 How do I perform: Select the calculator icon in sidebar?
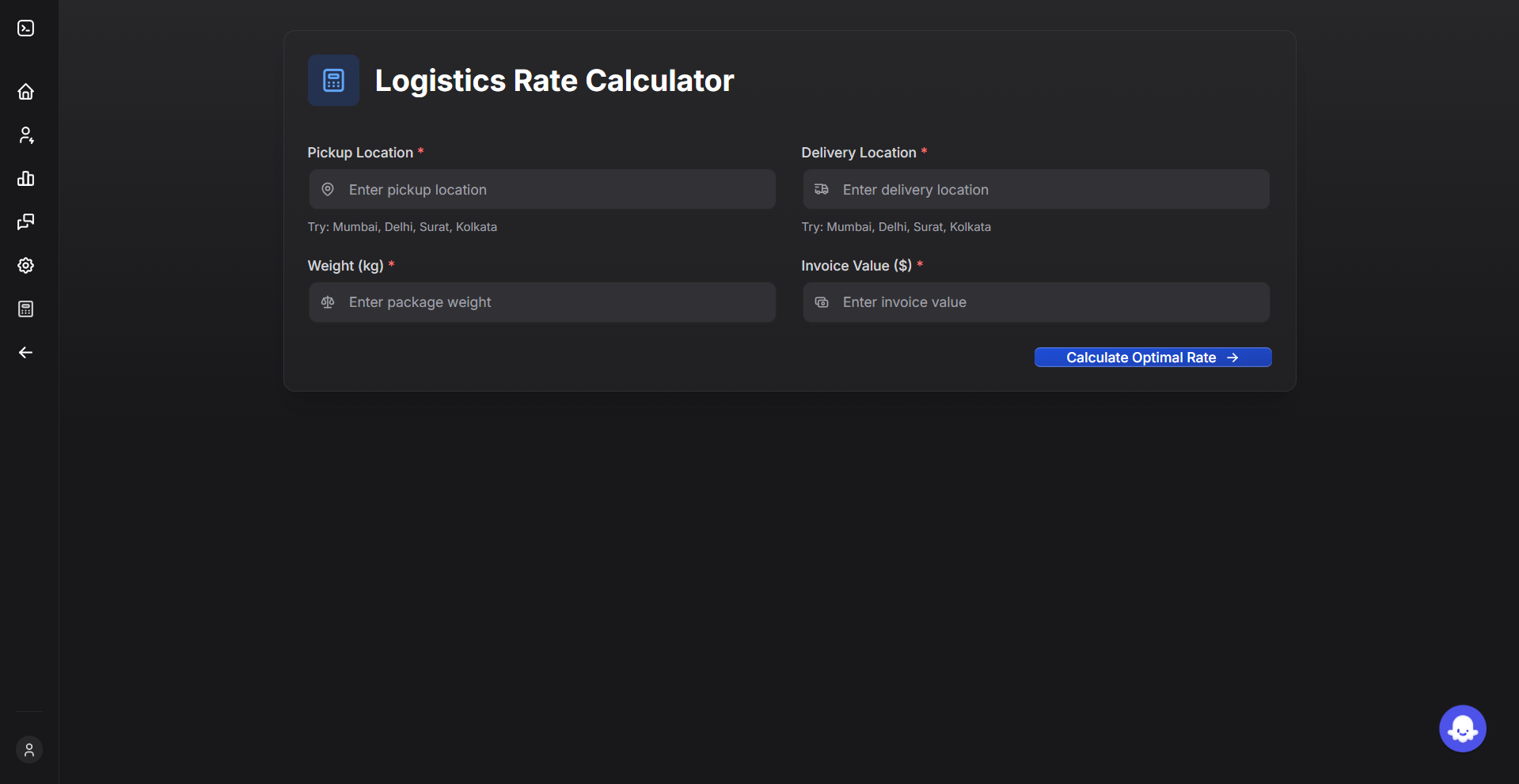coord(26,309)
